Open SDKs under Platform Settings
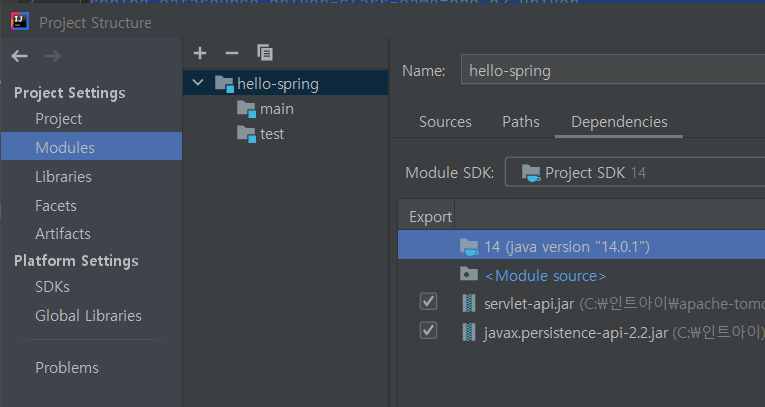 (x=52, y=287)
